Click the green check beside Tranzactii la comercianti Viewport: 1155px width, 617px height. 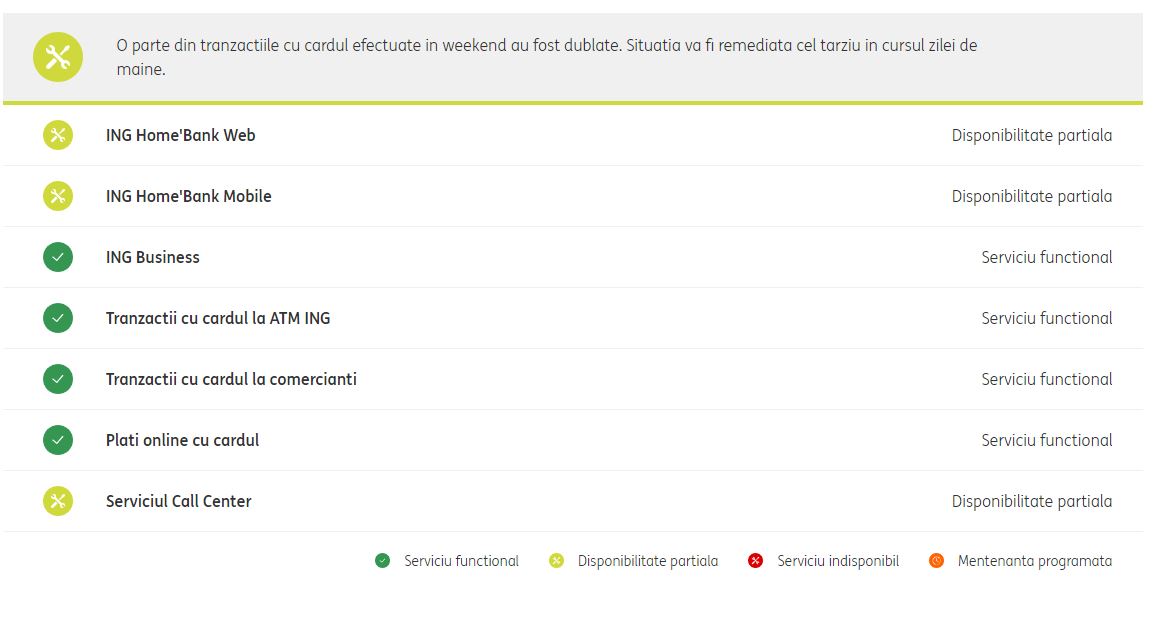[x=58, y=379]
